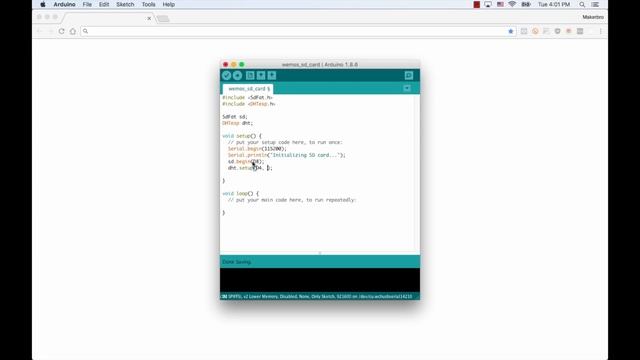The width and height of the screenshot is (640, 360).
Task: Click the rightmost gray square extension icon
Action: [x=580, y=31]
